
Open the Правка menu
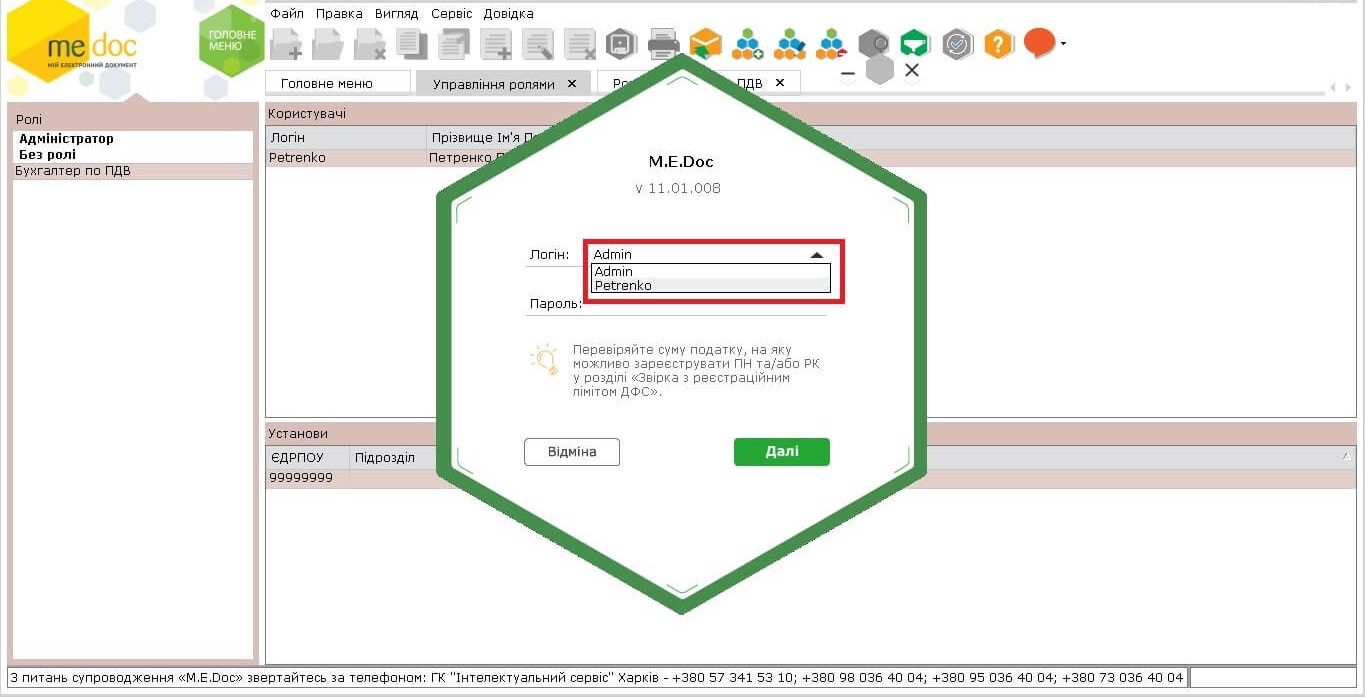click(x=339, y=14)
